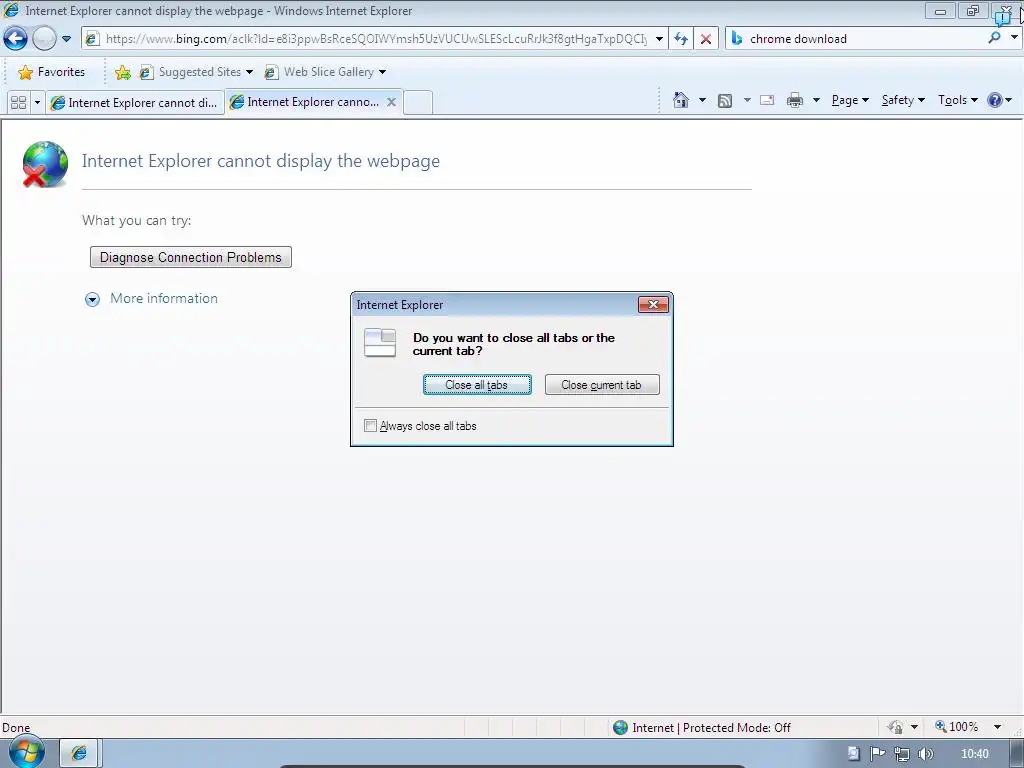Click the Forward navigation arrow
The image size is (1024, 768).
[44, 39]
